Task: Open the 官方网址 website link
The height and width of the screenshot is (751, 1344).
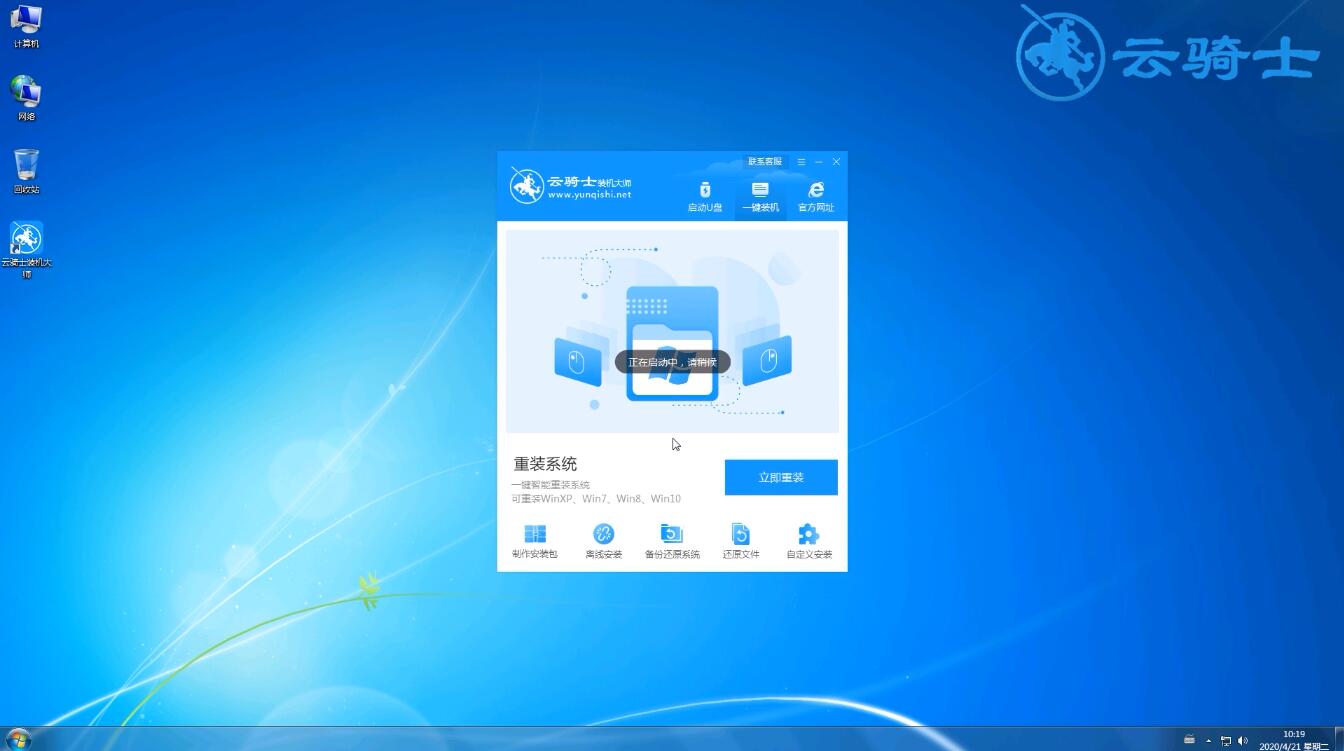Action: 816,197
